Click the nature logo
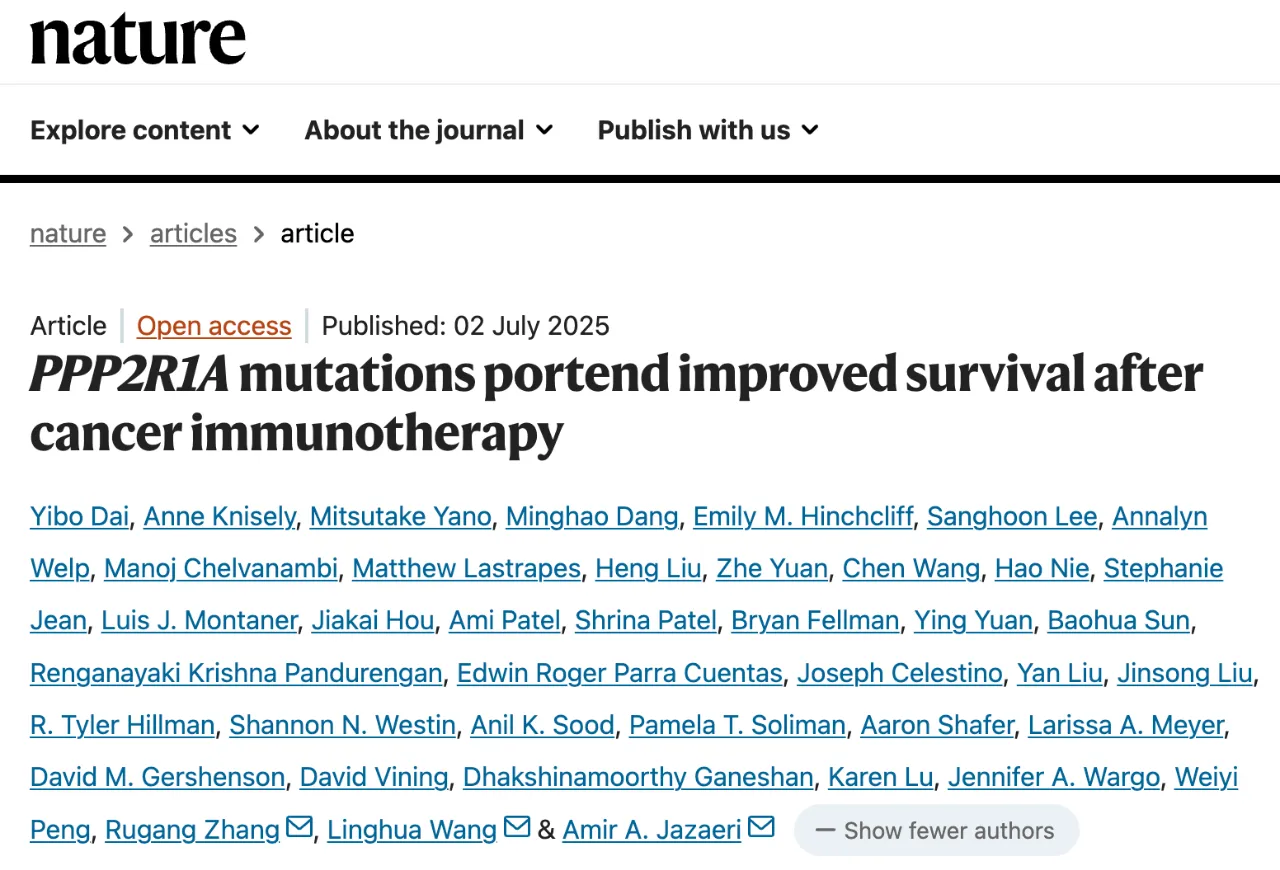Viewport: 1280px width, 870px height. [138, 40]
